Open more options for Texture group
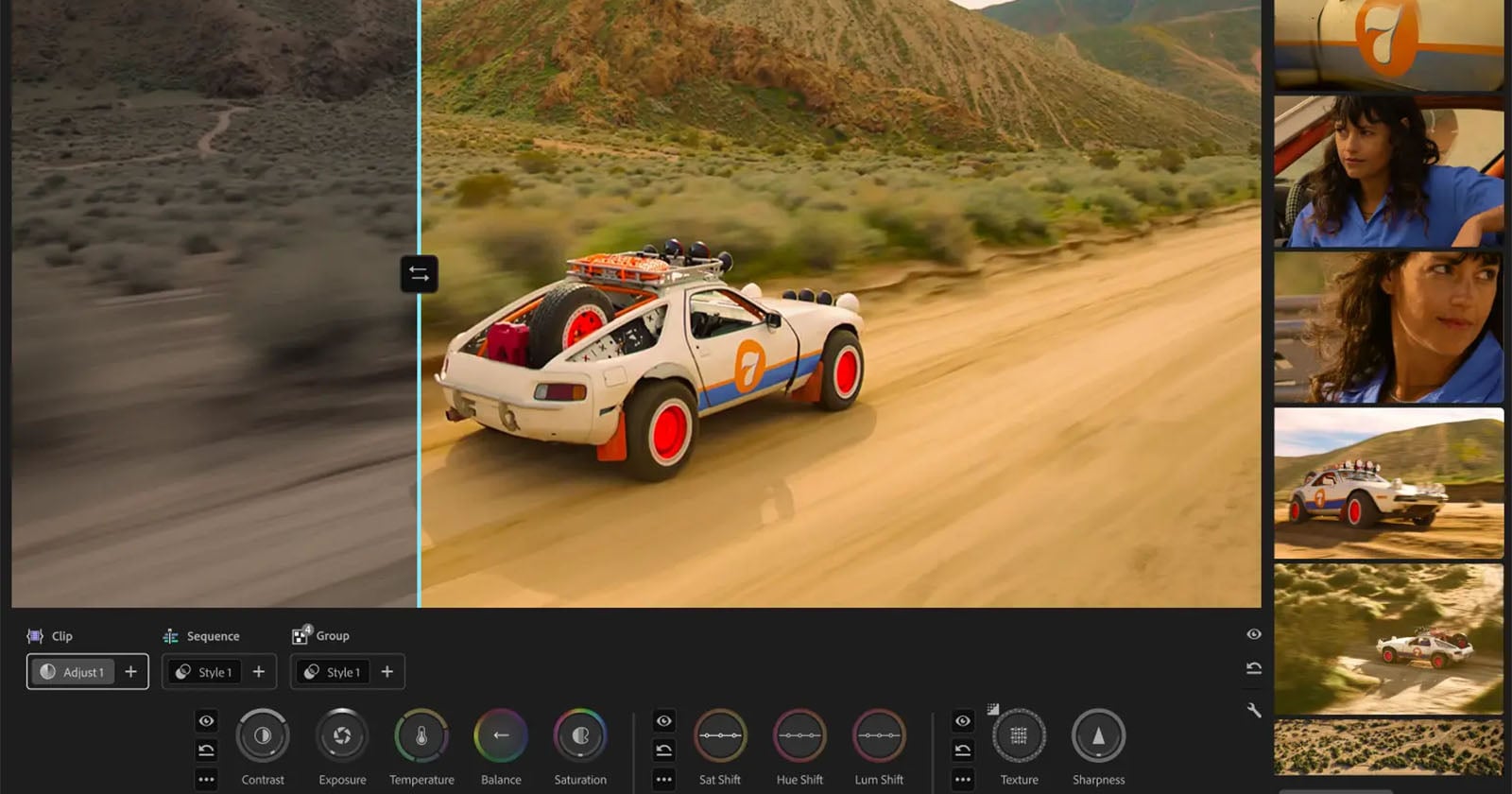The image size is (1512, 794). (x=963, y=780)
